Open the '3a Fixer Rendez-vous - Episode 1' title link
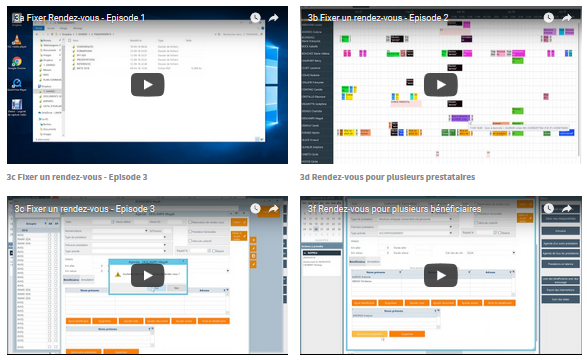This screenshot has height=360, width=587. click(x=79, y=18)
